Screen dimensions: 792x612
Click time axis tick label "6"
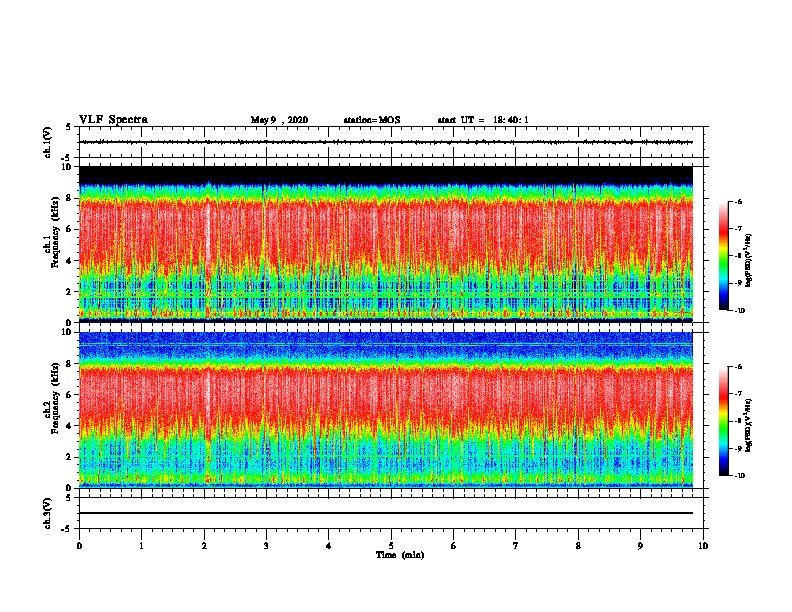click(x=454, y=546)
